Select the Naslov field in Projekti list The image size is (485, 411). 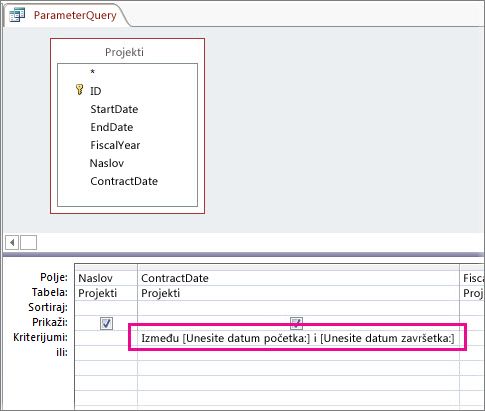point(107,163)
